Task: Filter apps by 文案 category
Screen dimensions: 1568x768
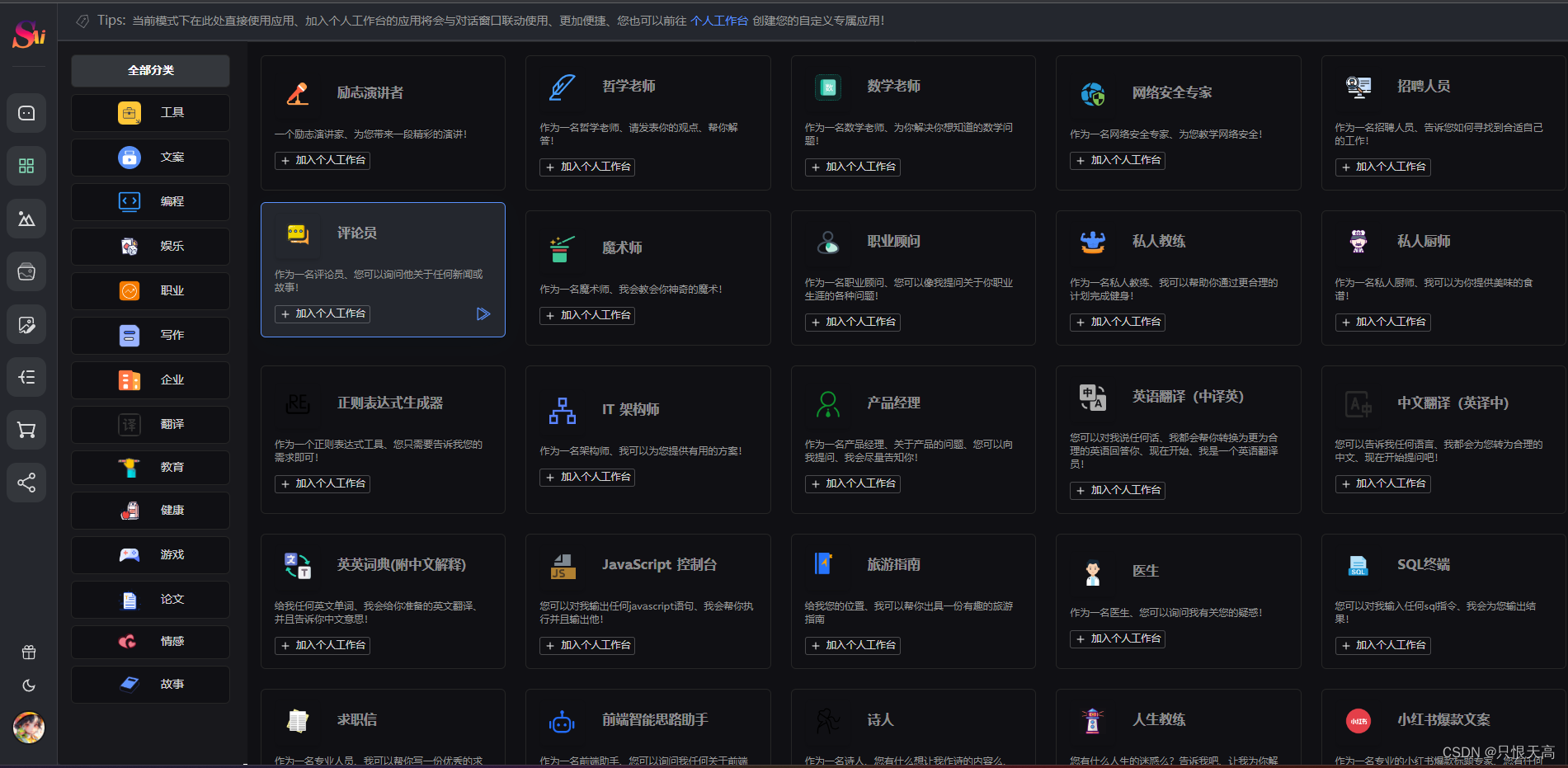Action: pos(150,158)
